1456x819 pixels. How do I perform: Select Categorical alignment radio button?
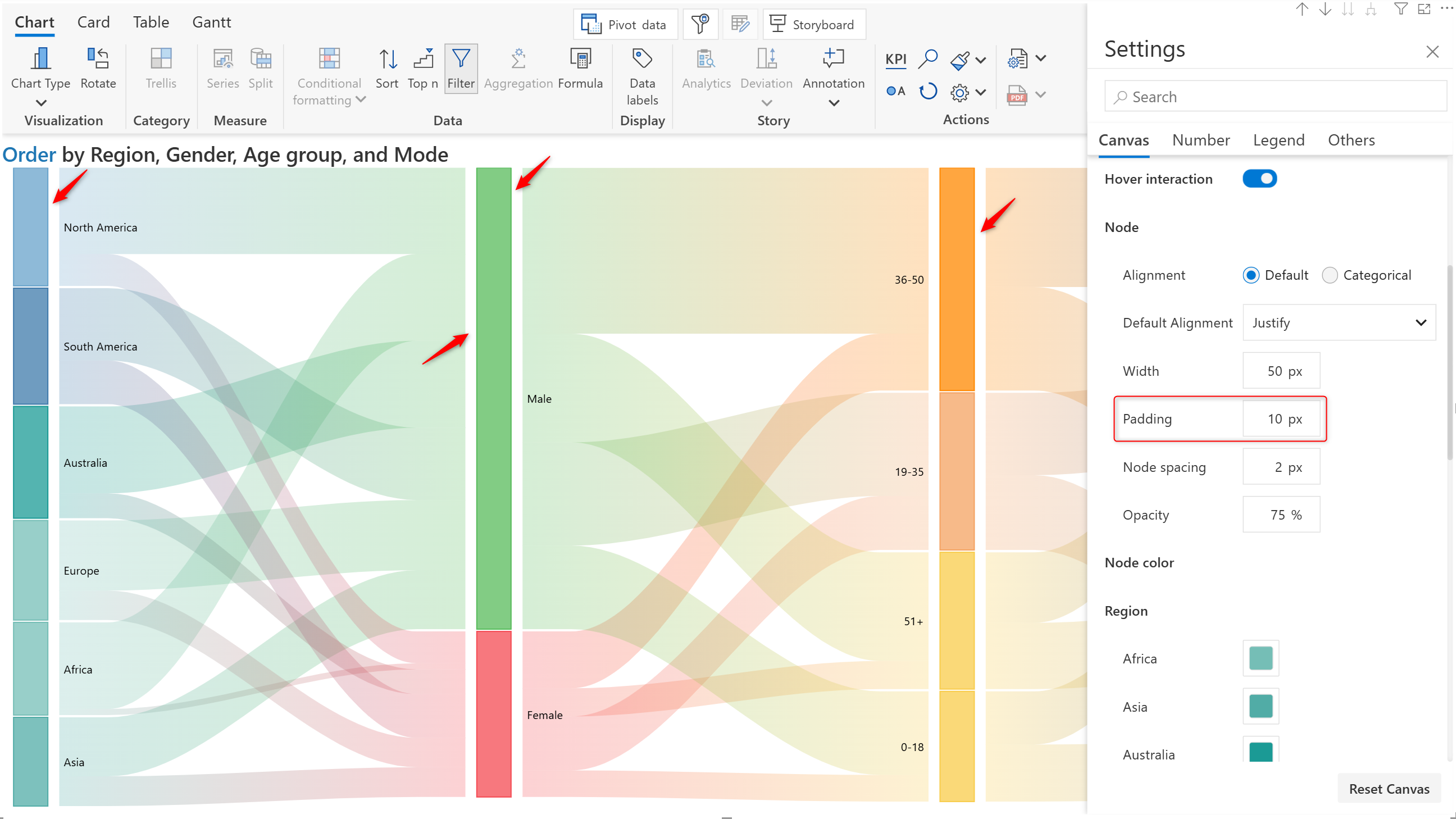click(x=1330, y=275)
